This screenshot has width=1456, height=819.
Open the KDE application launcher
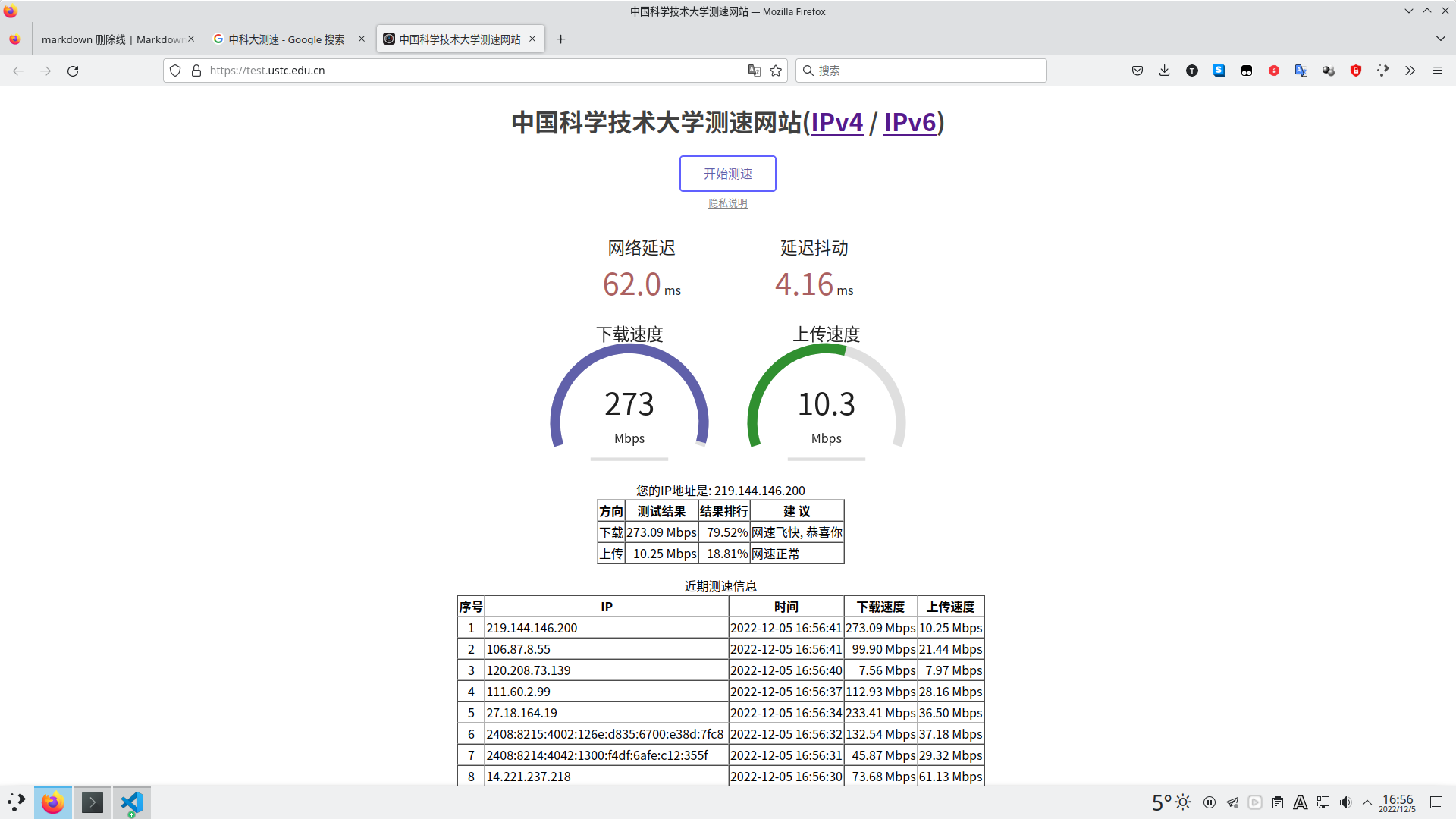click(x=16, y=802)
